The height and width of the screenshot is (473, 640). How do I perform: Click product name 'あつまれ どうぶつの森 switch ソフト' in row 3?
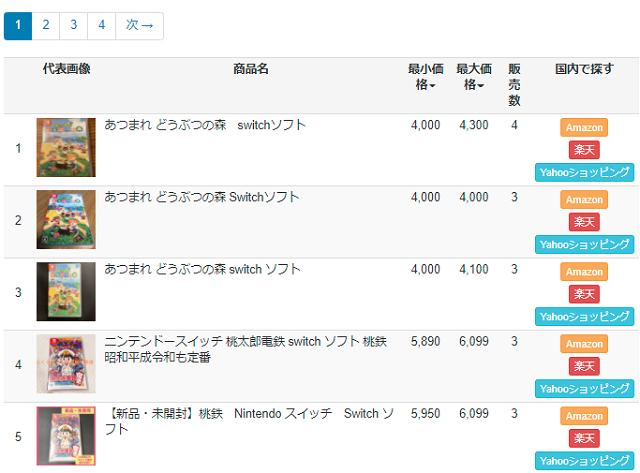[202, 269]
